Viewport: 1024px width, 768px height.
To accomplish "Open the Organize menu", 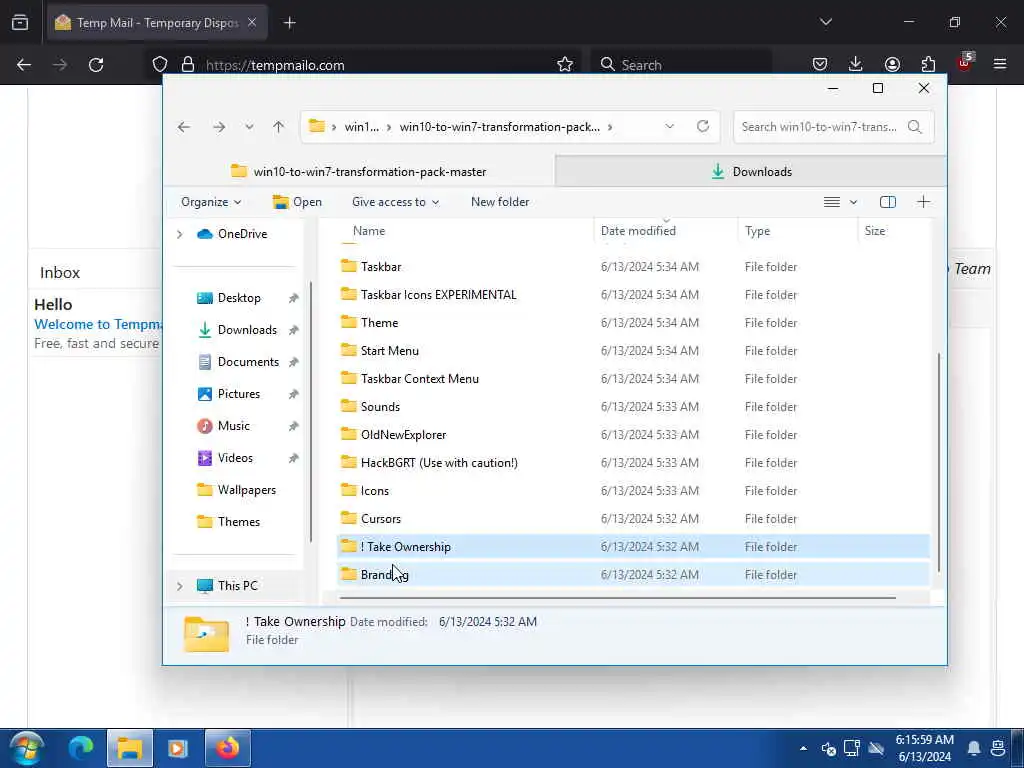I will (x=211, y=202).
